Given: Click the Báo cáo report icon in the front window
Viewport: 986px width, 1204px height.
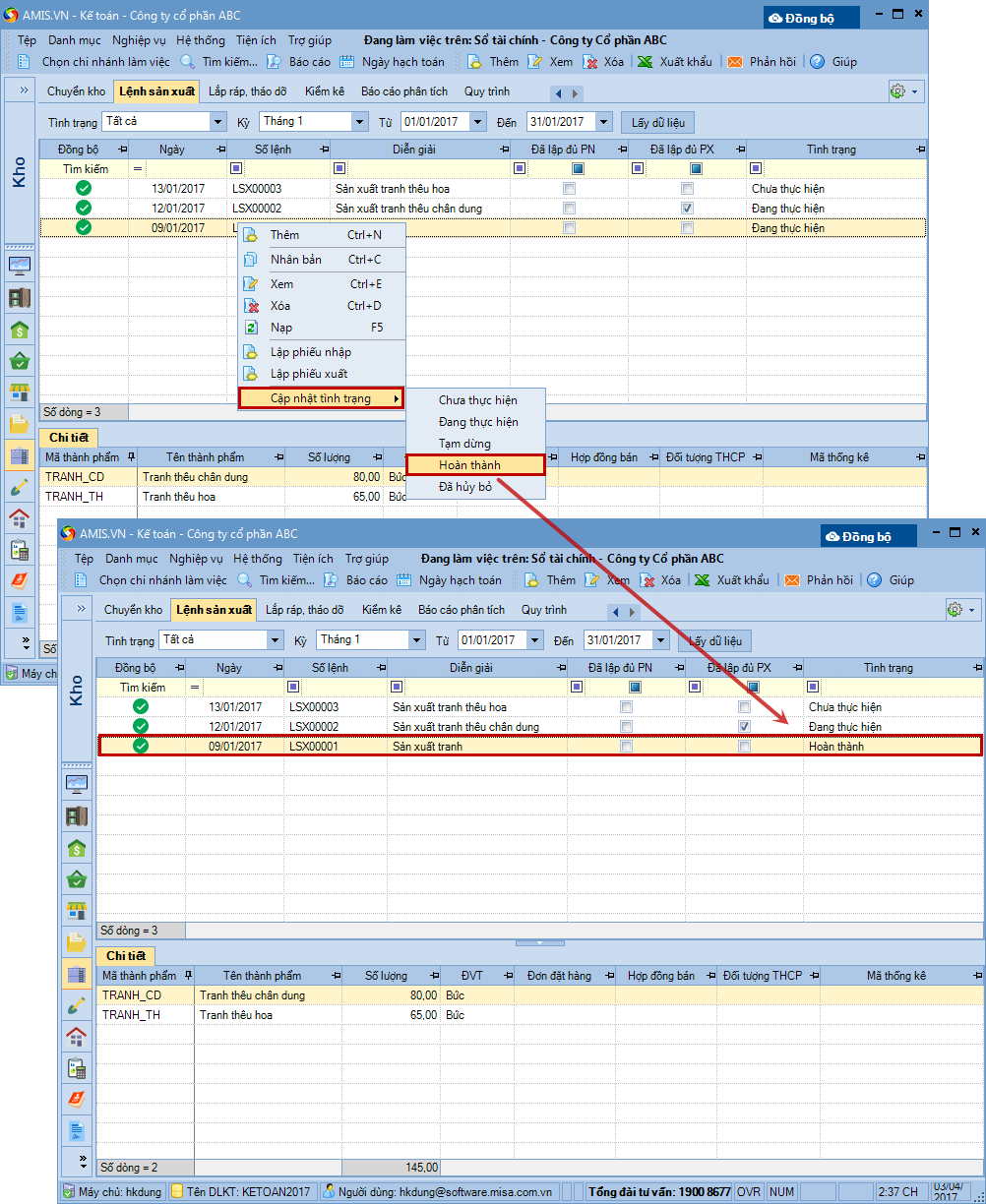Looking at the screenshot, I should pyautogui.click(x=332, y=580).
